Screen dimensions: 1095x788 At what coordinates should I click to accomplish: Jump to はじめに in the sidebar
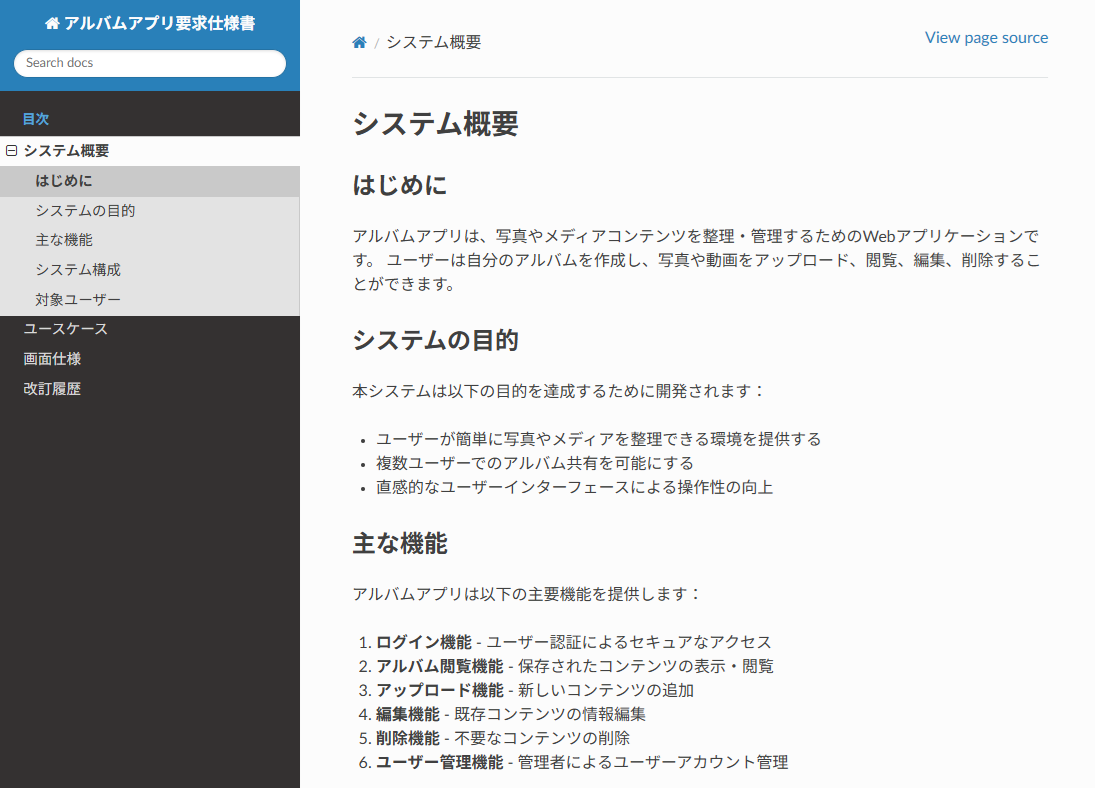64,181
